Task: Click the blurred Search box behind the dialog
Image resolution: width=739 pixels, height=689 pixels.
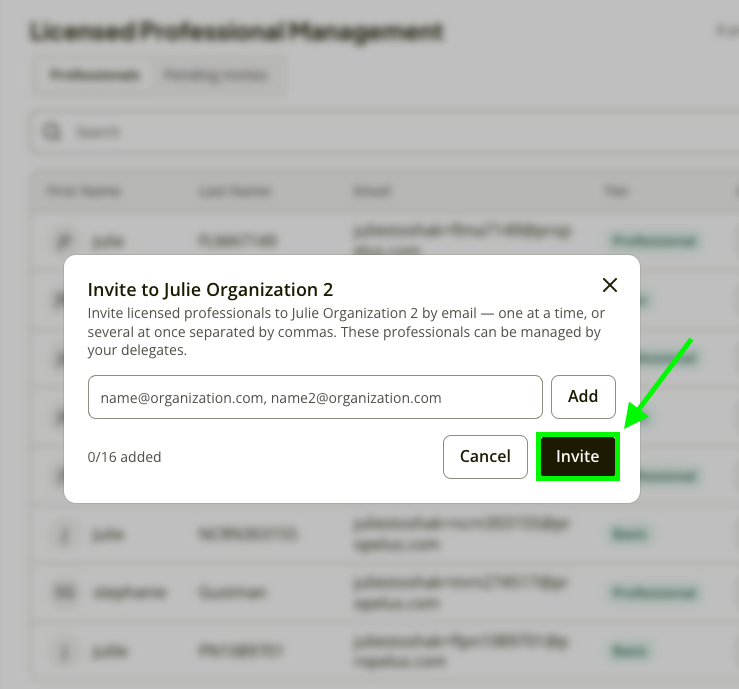Action: (x=385, y=132)
